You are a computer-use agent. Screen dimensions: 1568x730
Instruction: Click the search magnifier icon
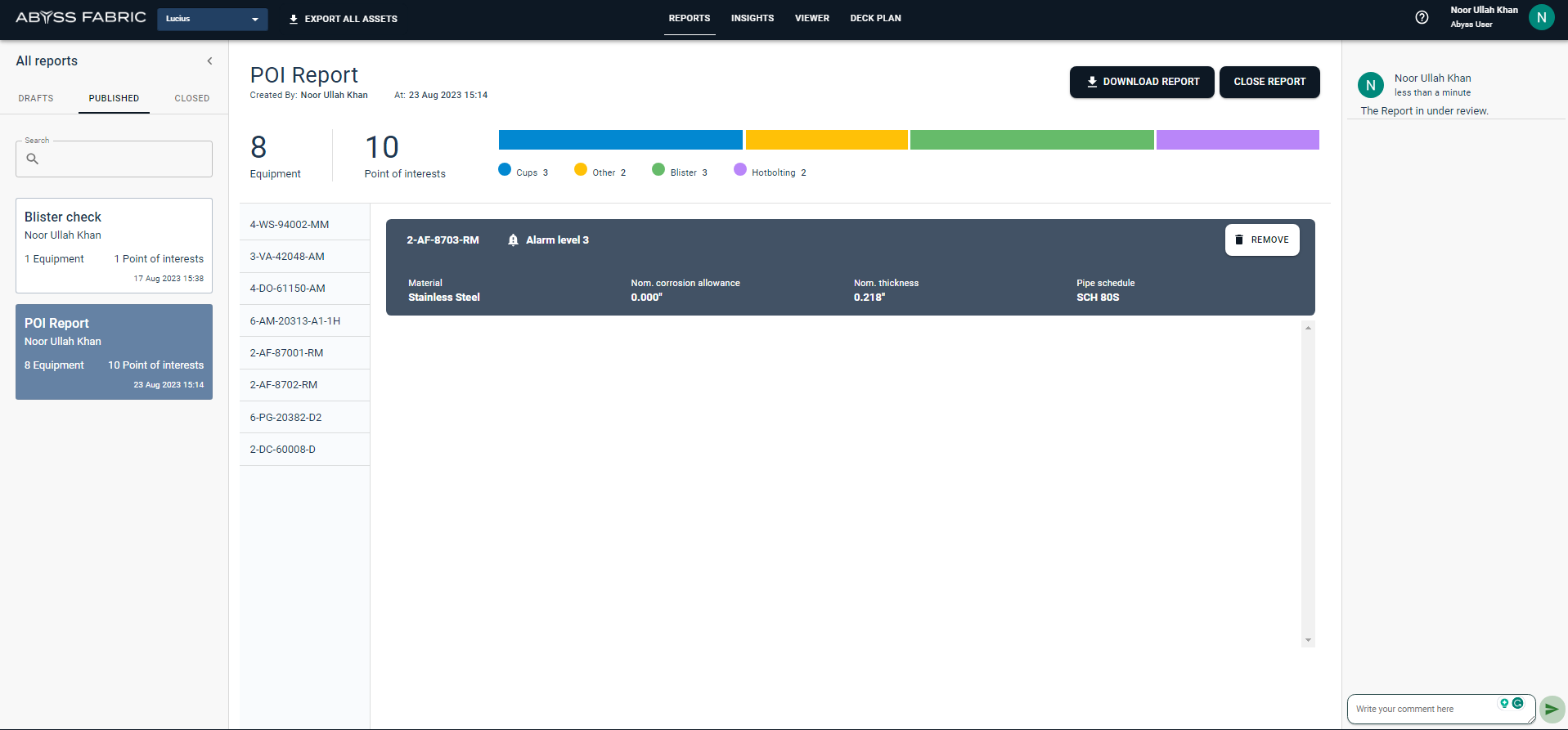[x=33, y=159]
